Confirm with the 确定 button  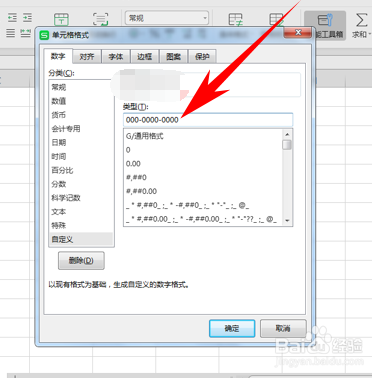[232, 329]
